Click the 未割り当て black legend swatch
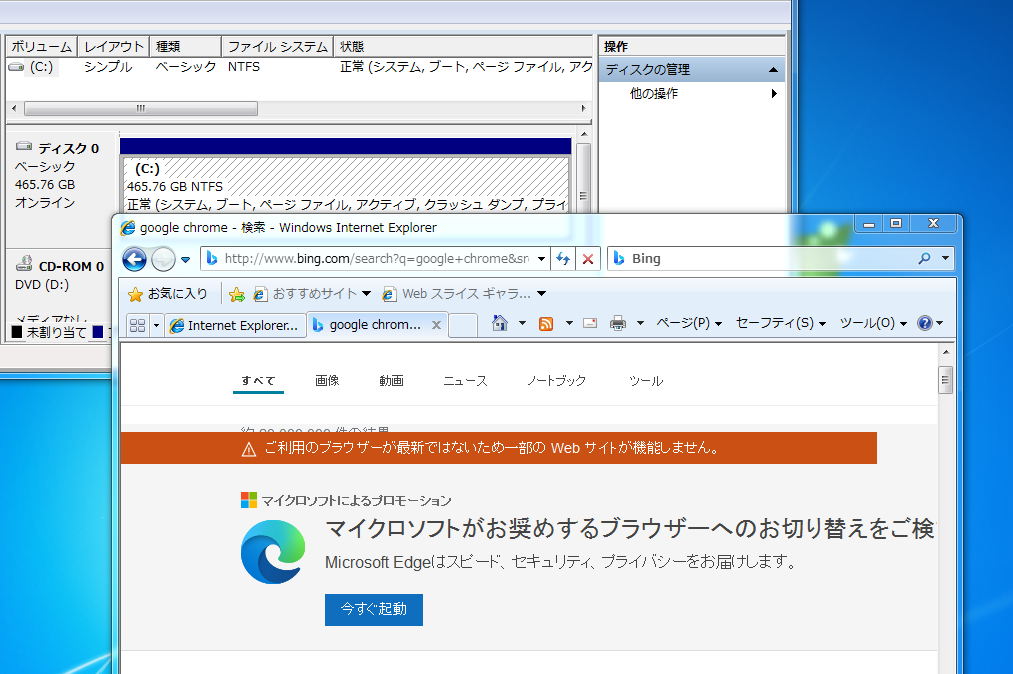This screenshot has width=1013, height=674. coord(17,332)
